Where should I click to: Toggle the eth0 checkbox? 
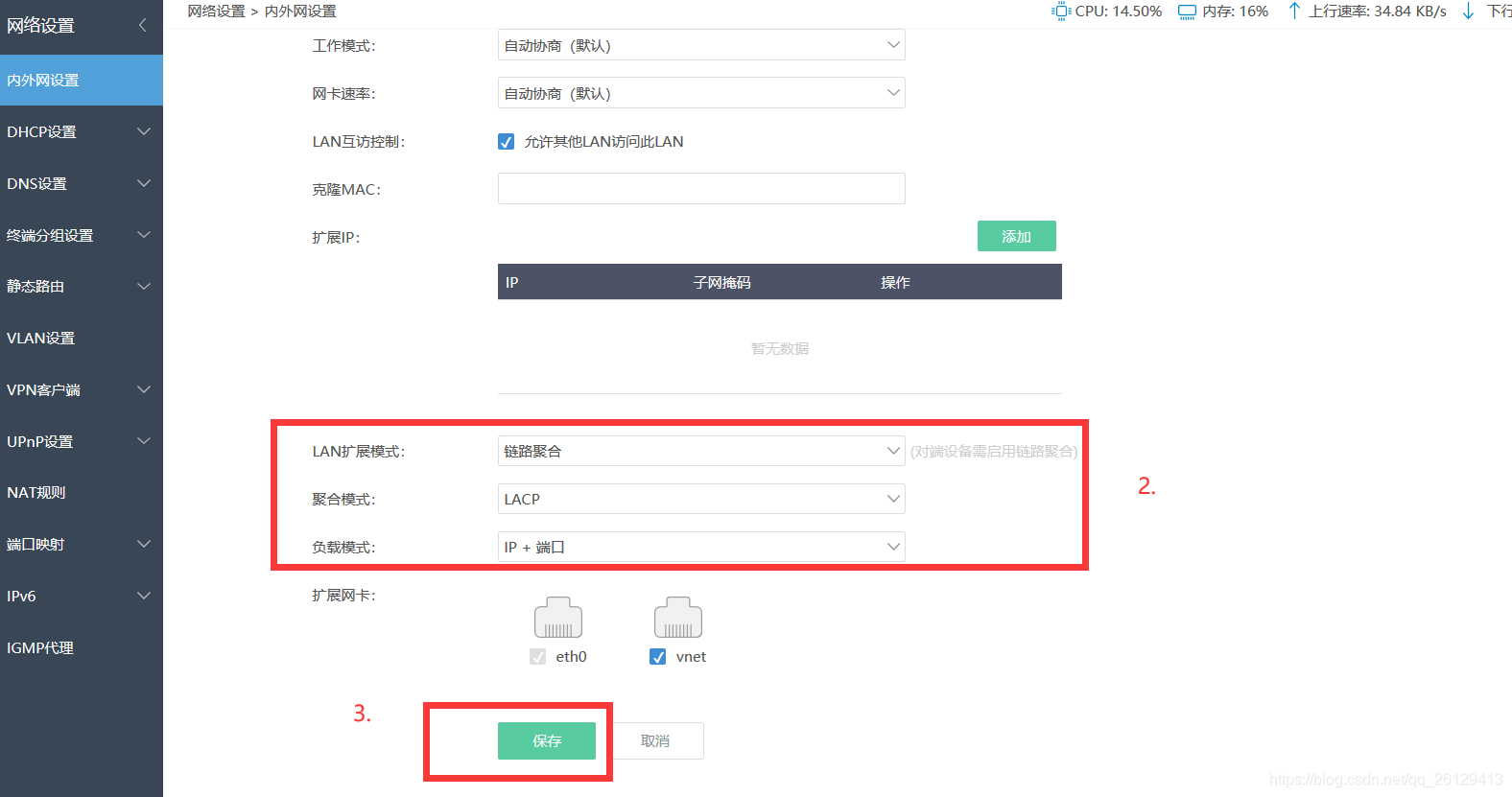click(537, 657)
